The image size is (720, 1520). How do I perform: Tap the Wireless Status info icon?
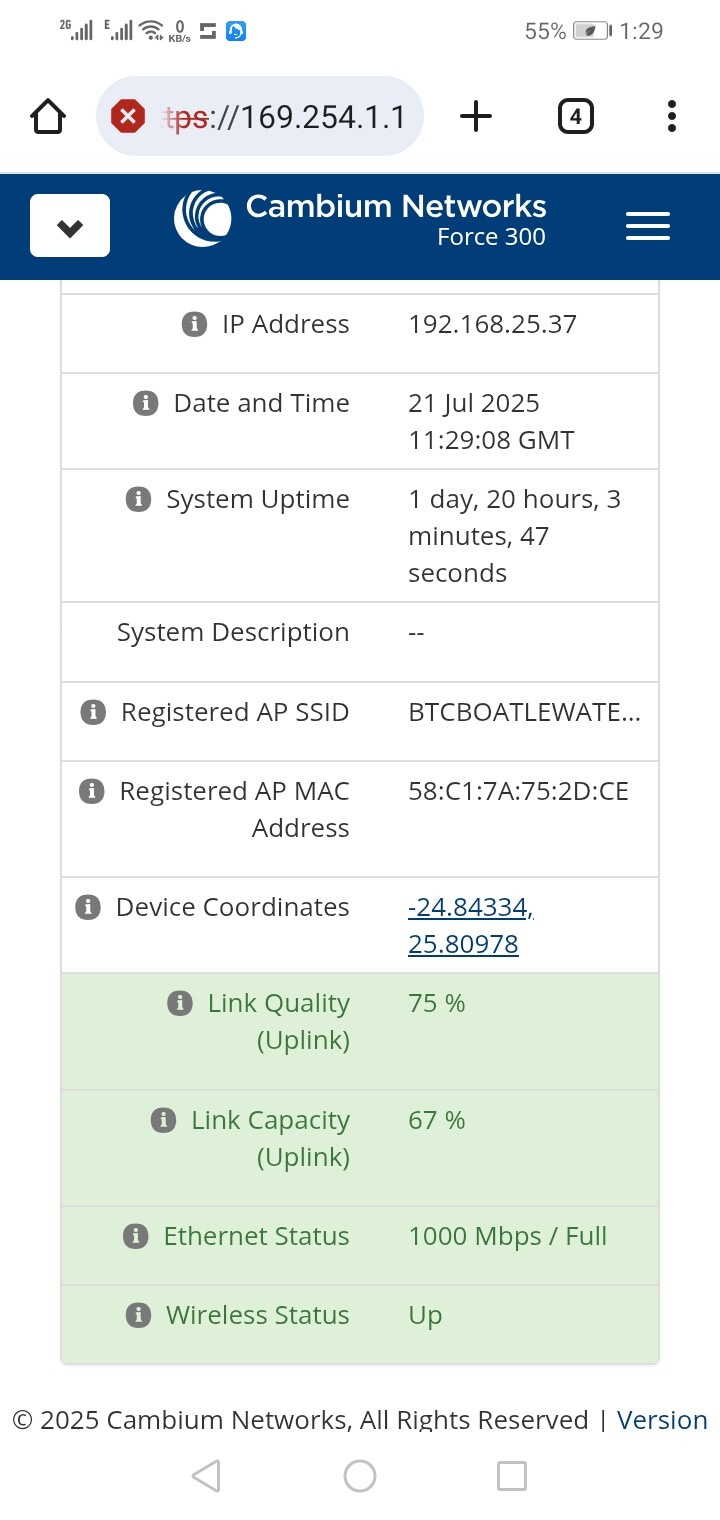138,1315
